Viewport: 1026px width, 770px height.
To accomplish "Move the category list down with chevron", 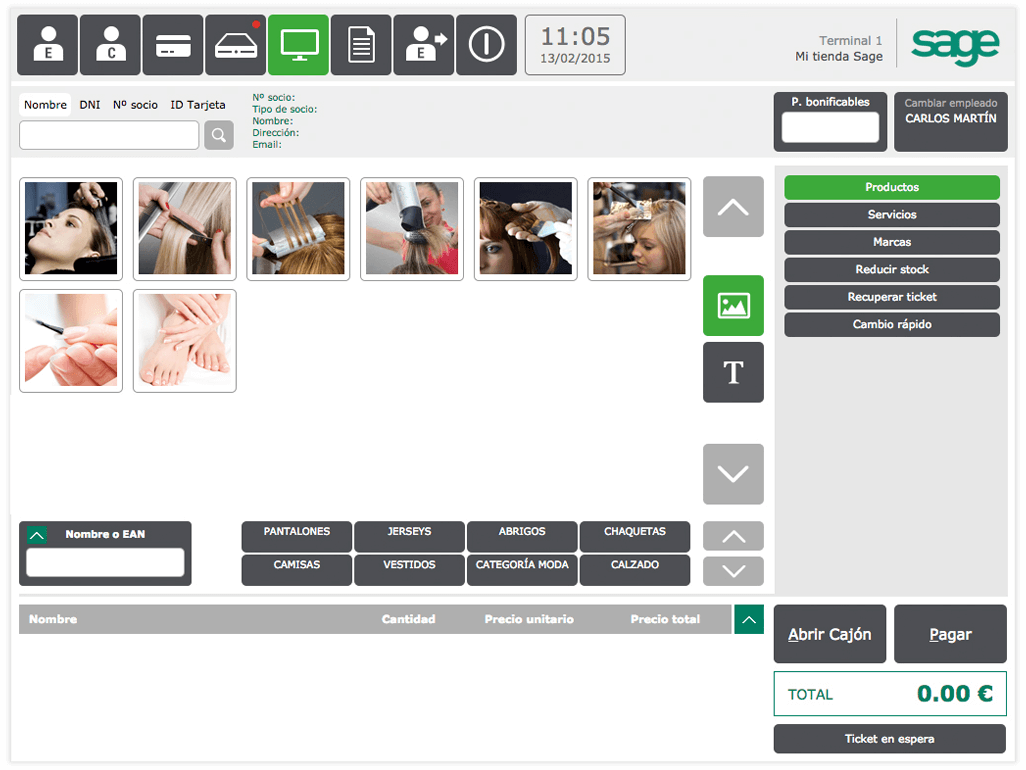I will 733,571.
